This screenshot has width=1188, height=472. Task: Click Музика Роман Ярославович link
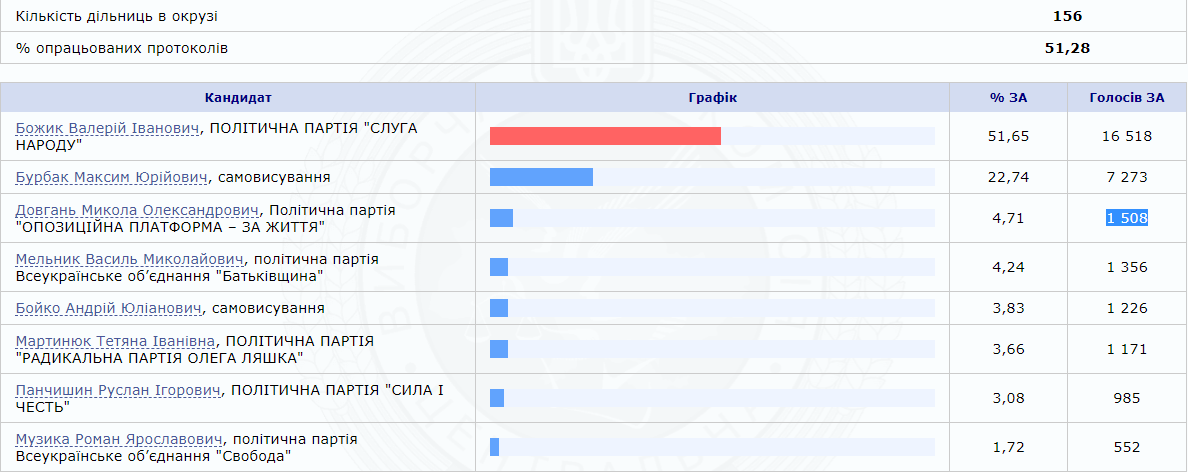coord(119,439)
